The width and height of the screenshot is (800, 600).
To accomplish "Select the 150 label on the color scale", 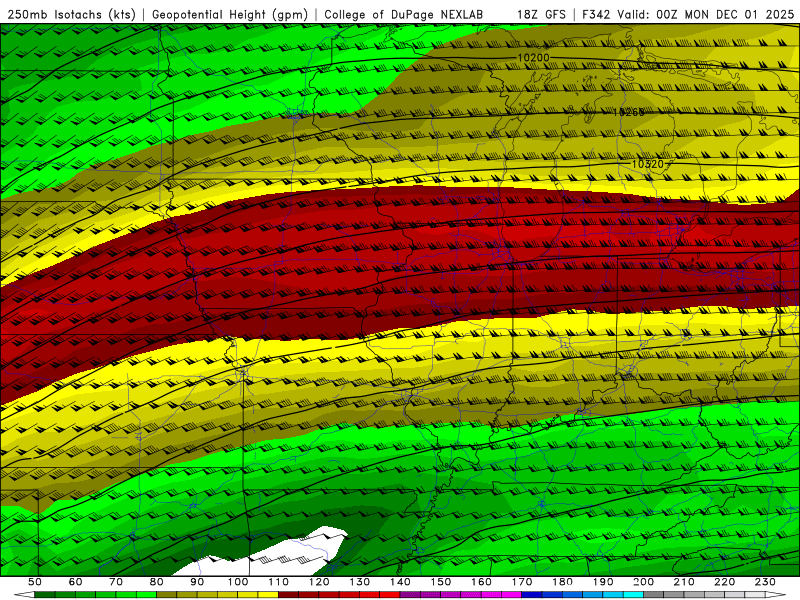I will (x=441, y=582).
